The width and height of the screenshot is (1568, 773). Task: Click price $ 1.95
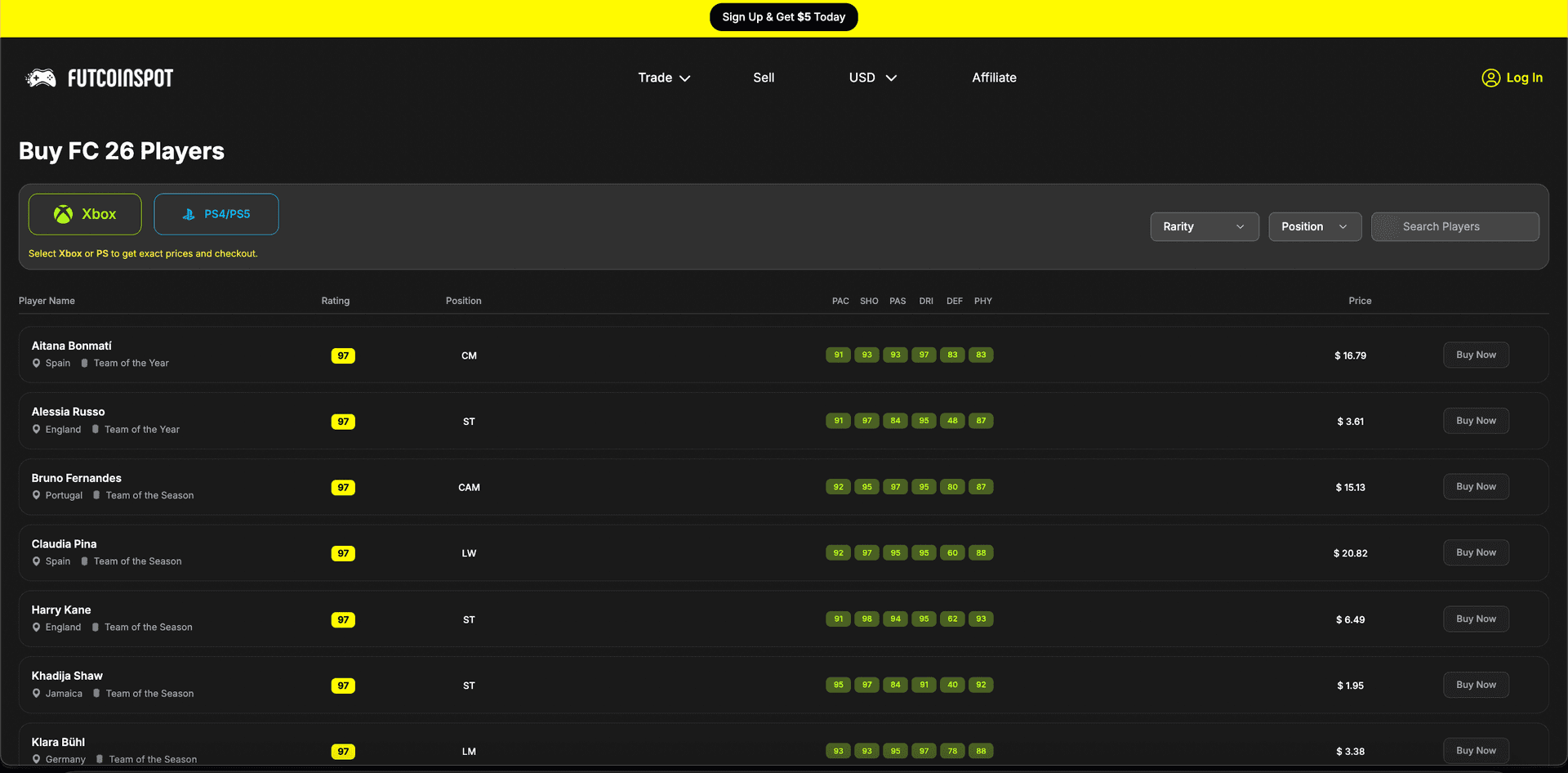[x=1351, y=686]
